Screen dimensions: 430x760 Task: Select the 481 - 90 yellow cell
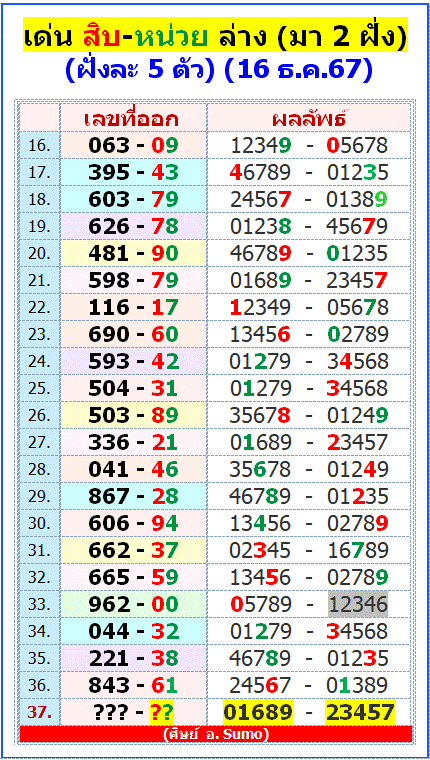pos(134,253)
